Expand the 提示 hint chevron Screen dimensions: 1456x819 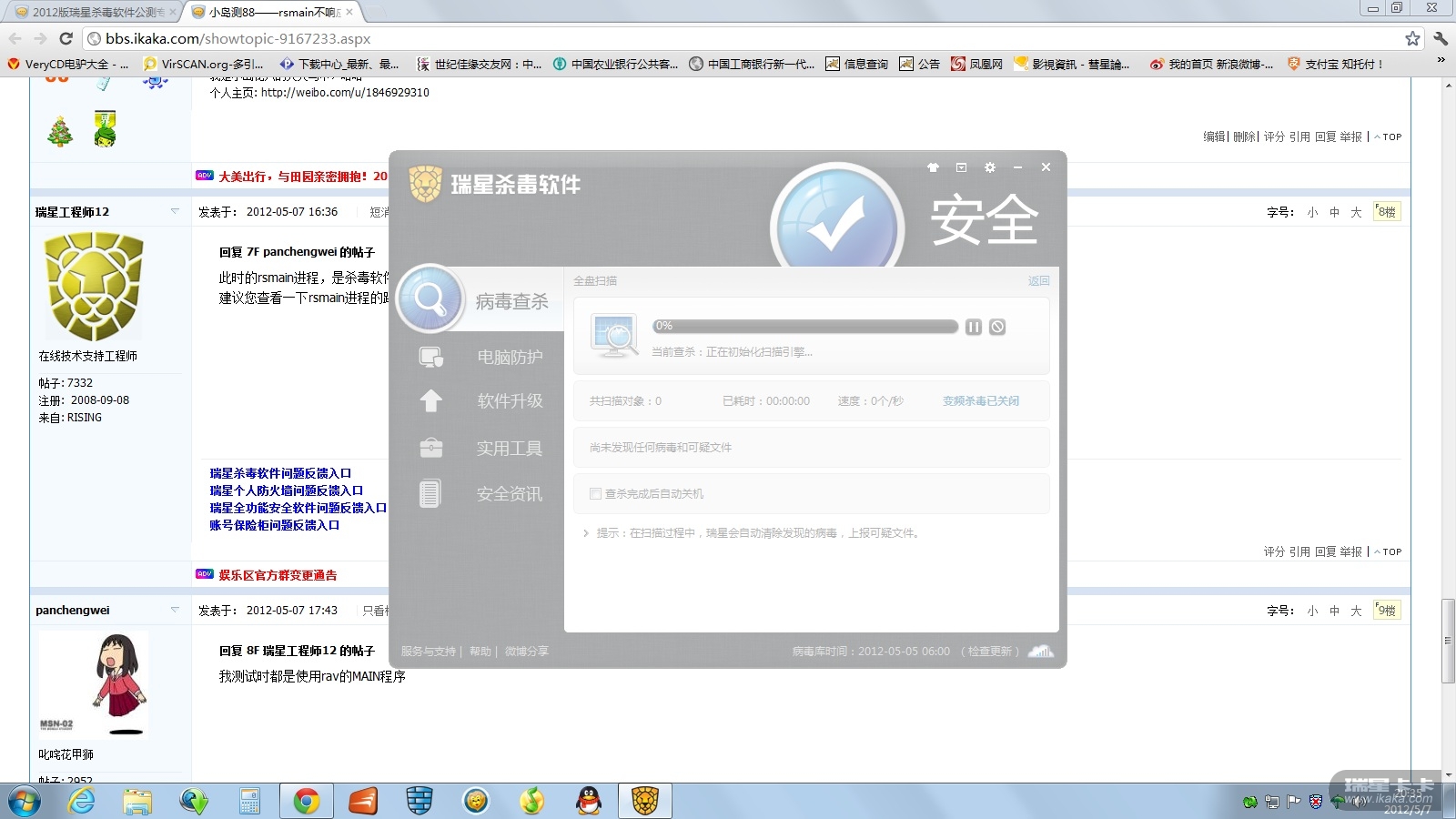586,533
